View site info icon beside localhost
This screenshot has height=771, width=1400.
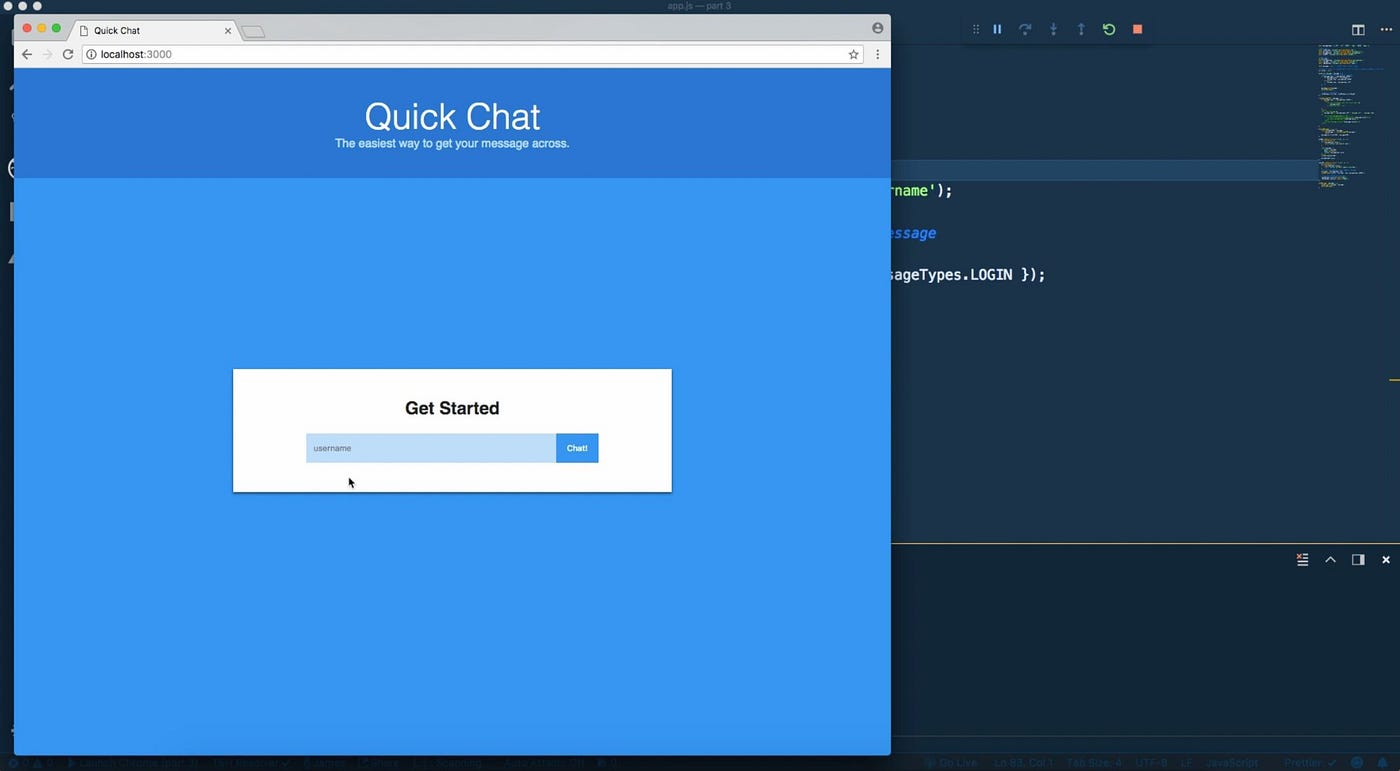point(91,54)
